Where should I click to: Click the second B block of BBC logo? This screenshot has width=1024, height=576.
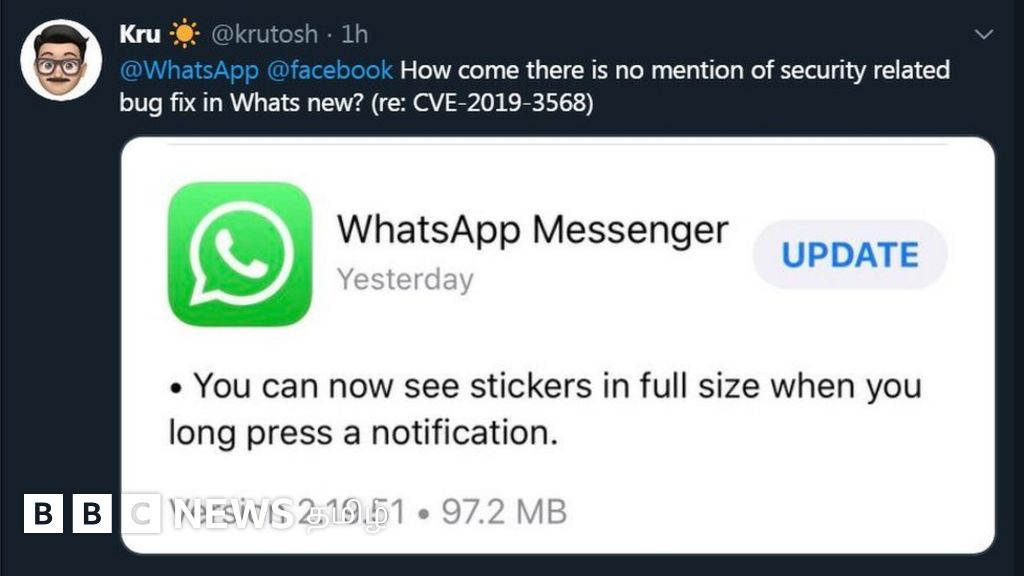tap(92, 514)
